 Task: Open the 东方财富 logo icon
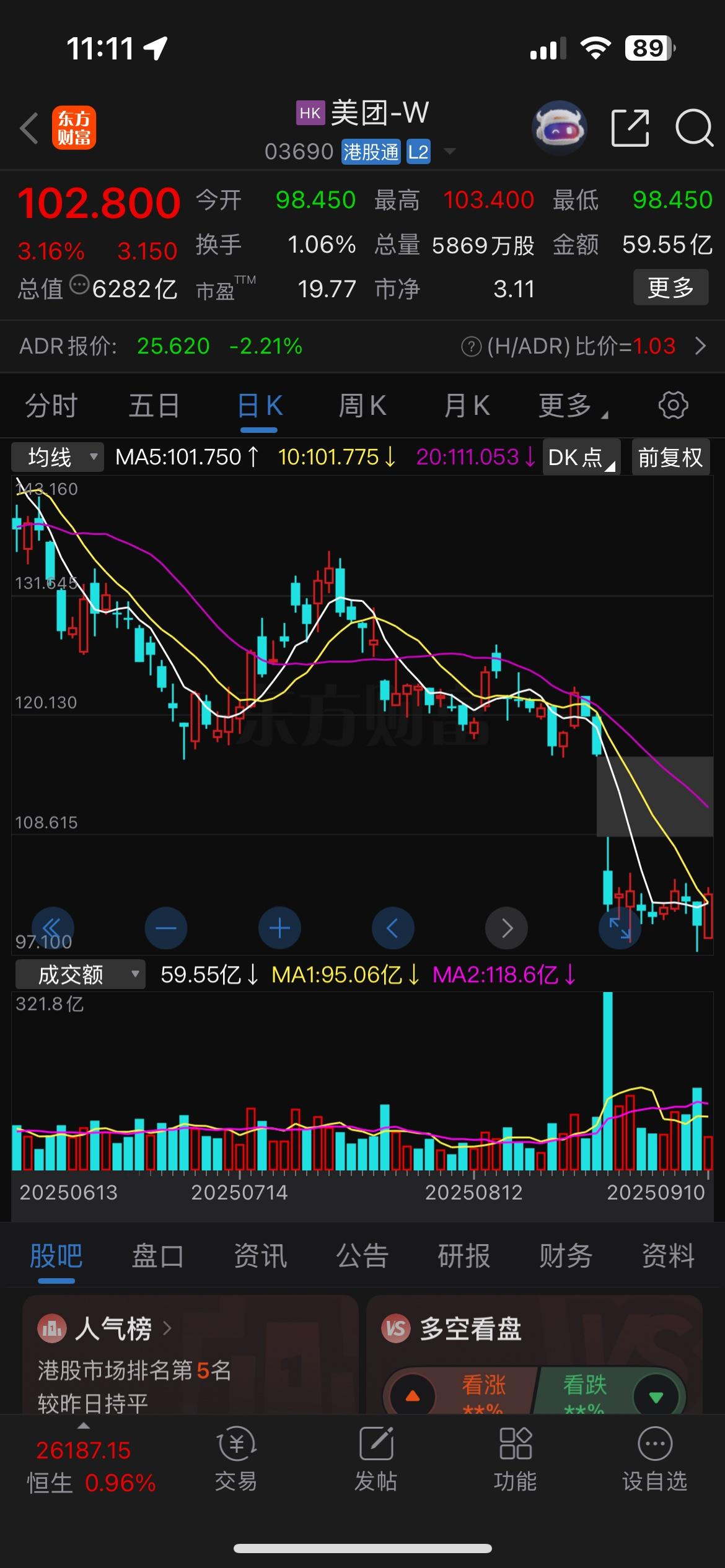[74, 129]
